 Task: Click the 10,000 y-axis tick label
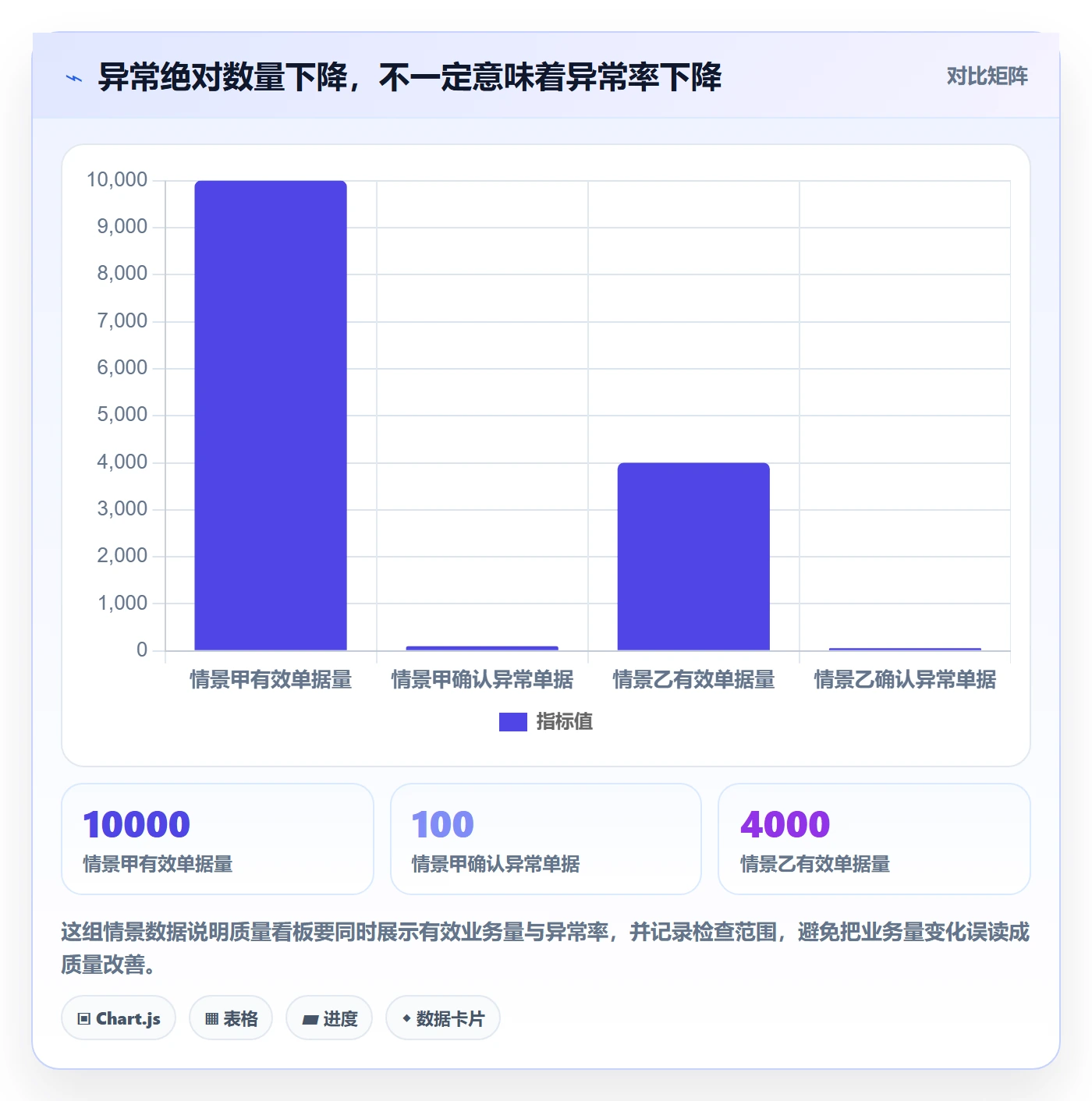point(117,180)
